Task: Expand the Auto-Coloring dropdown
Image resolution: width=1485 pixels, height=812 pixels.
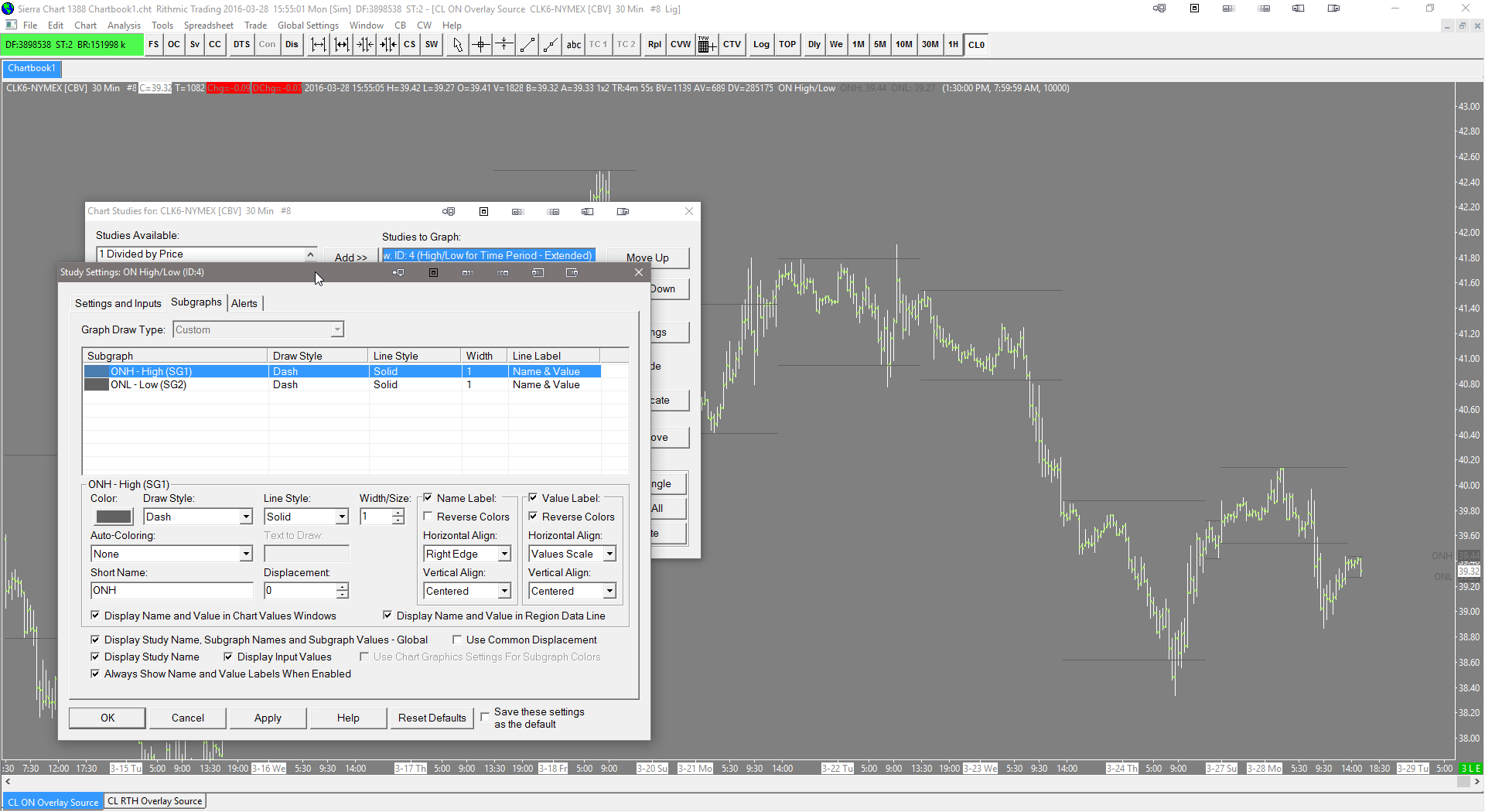Action: pyautogui.click(x=172, y=554)
